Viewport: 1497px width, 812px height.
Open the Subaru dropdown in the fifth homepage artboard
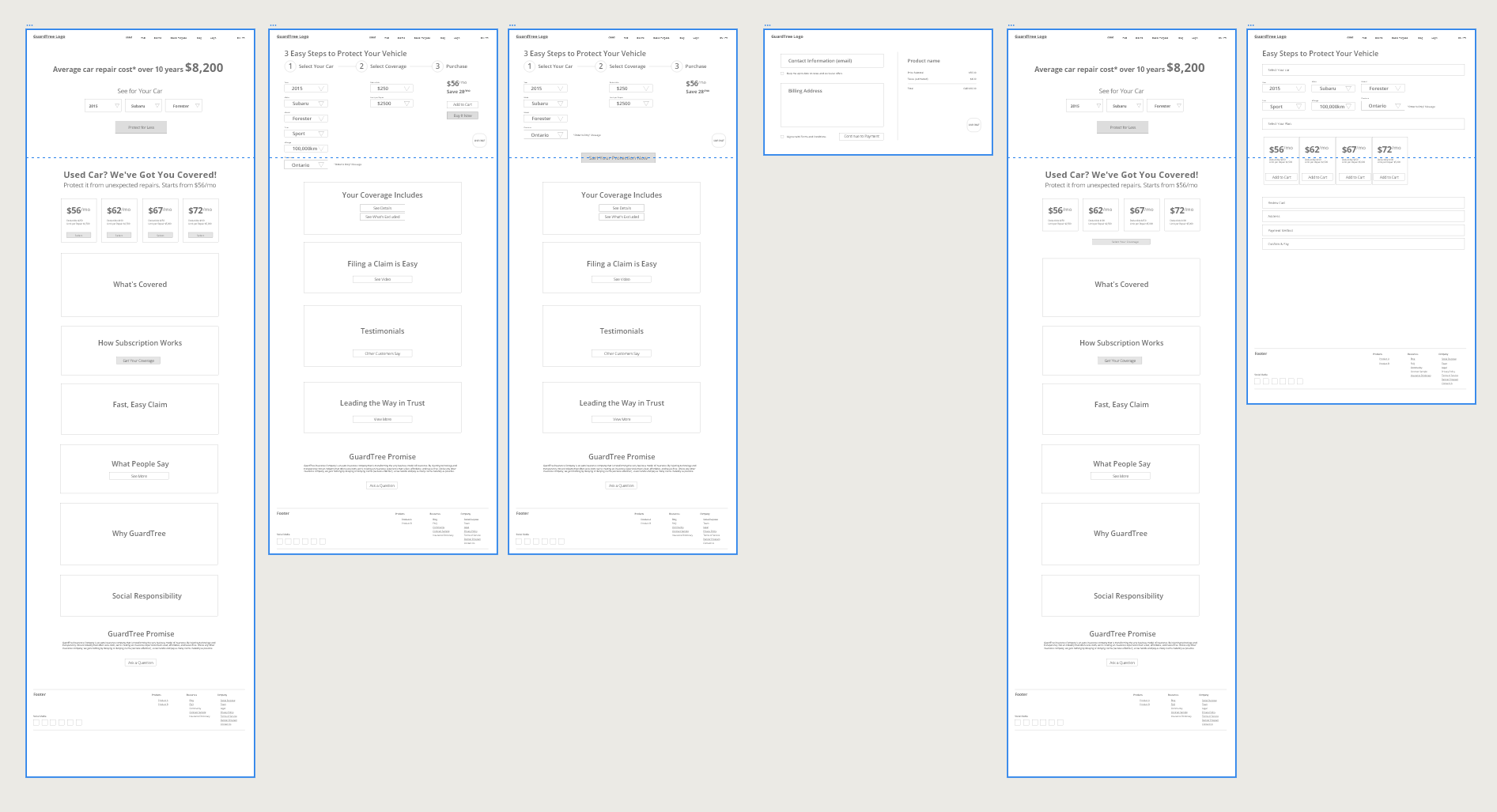pos(1124,106)
